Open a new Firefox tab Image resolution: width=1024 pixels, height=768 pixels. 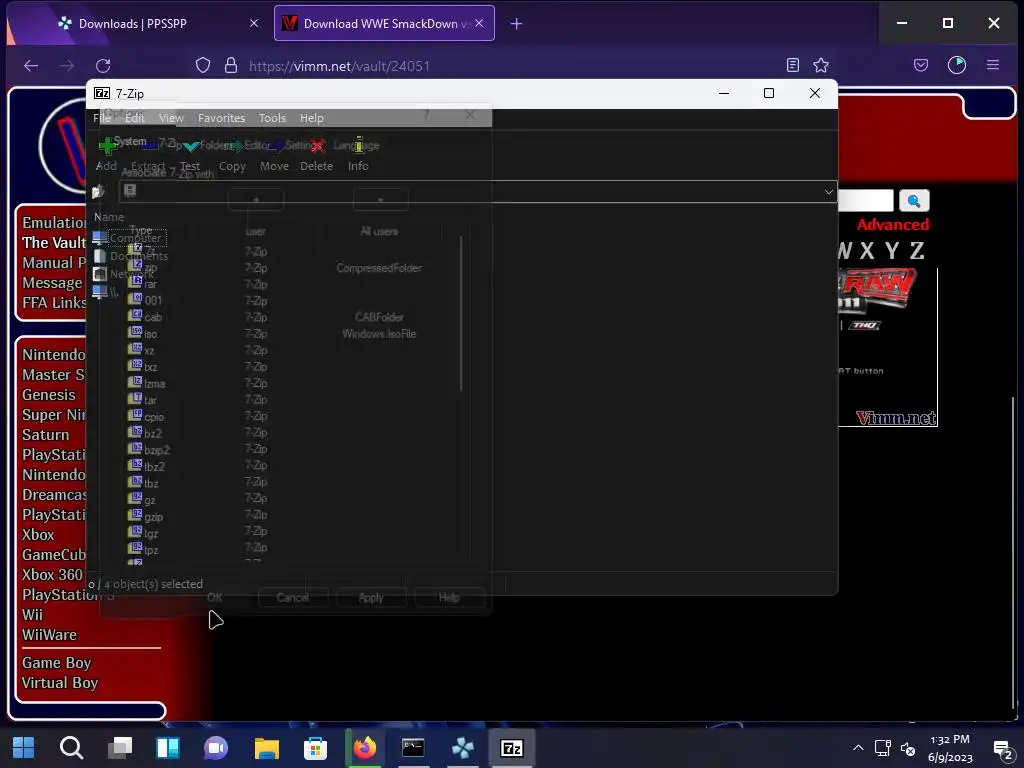pos(516,24)
